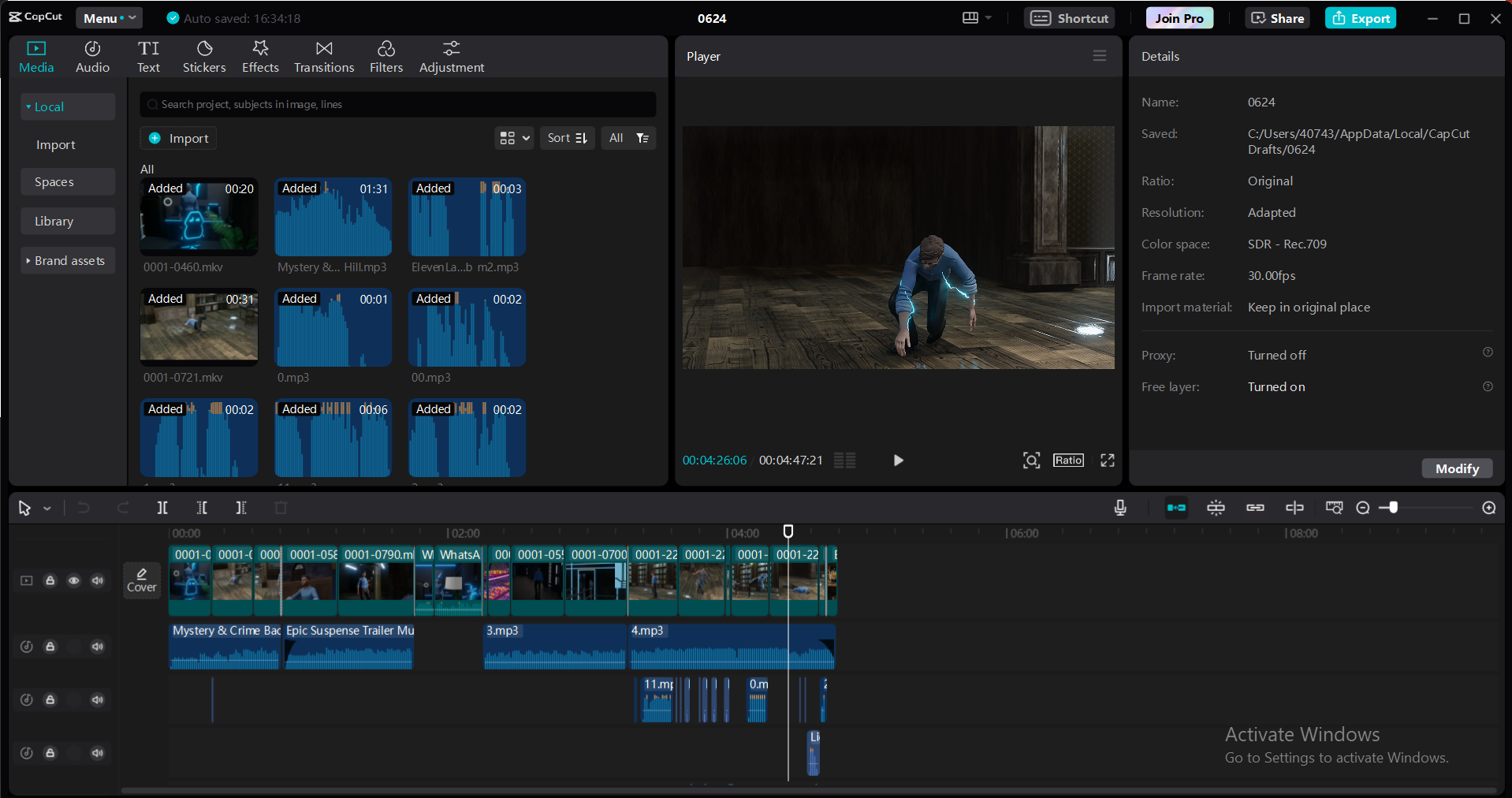Click the Delete clip icon
Viewport: 1512px width, 798px height.
pyautogui.click(x=281, y=508)
